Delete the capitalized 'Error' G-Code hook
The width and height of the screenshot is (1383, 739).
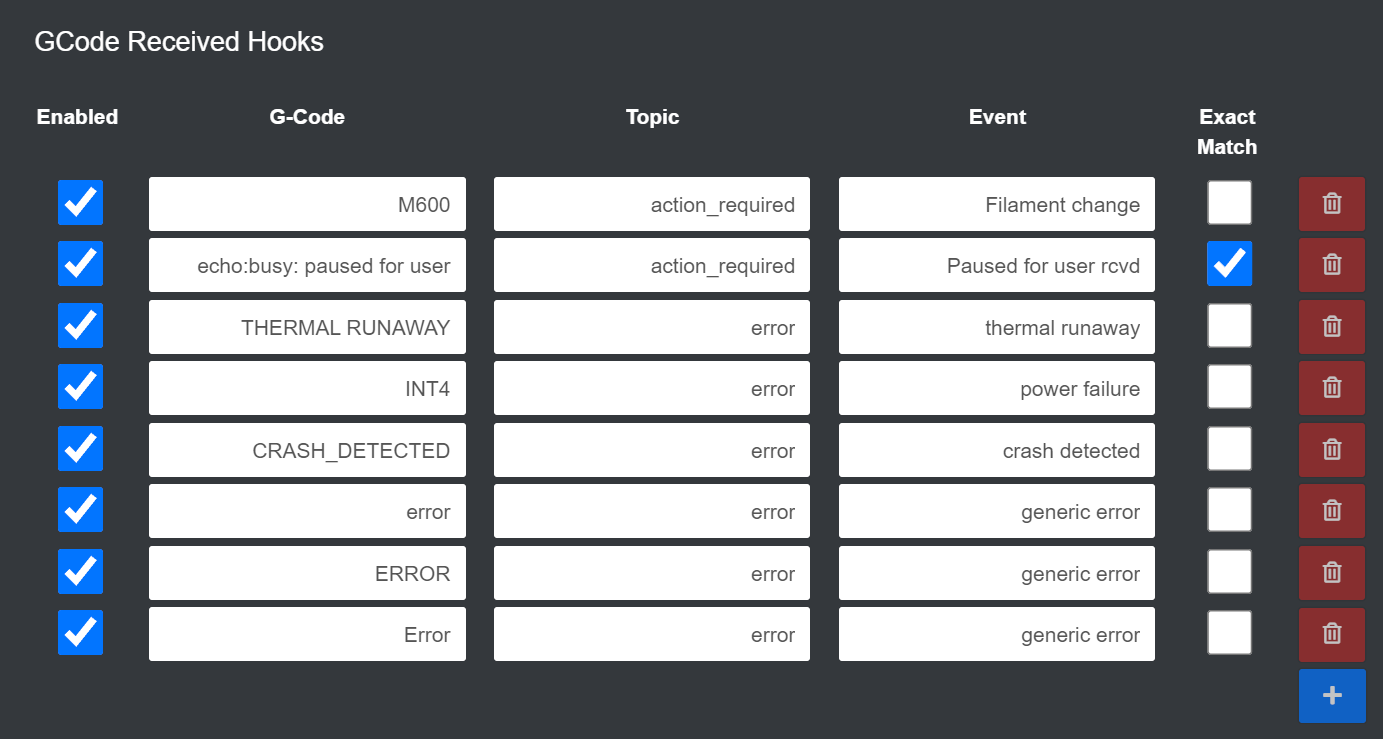[x=1331, y=634]
